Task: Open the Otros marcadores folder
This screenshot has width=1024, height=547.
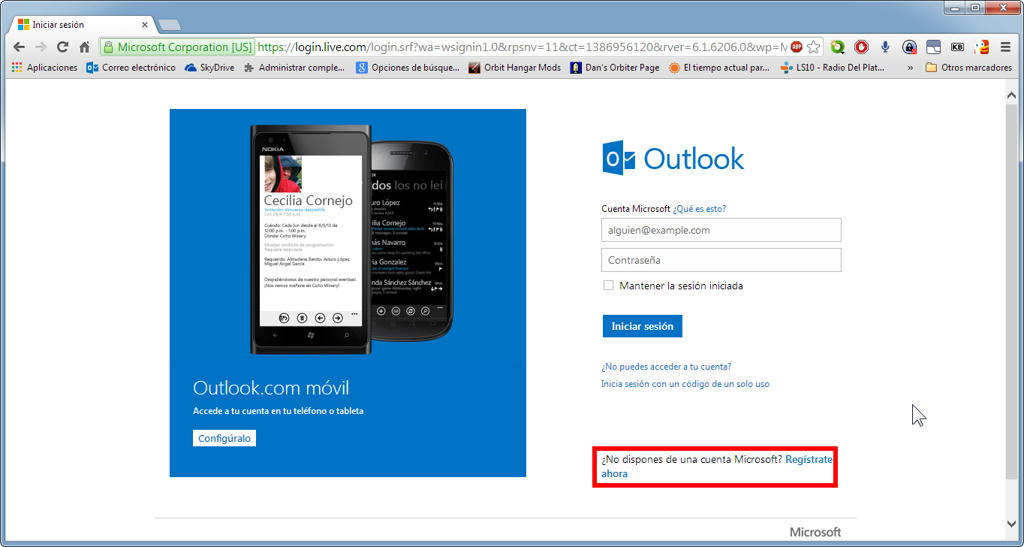Action: pyautogui.click(x=969, y=67)
